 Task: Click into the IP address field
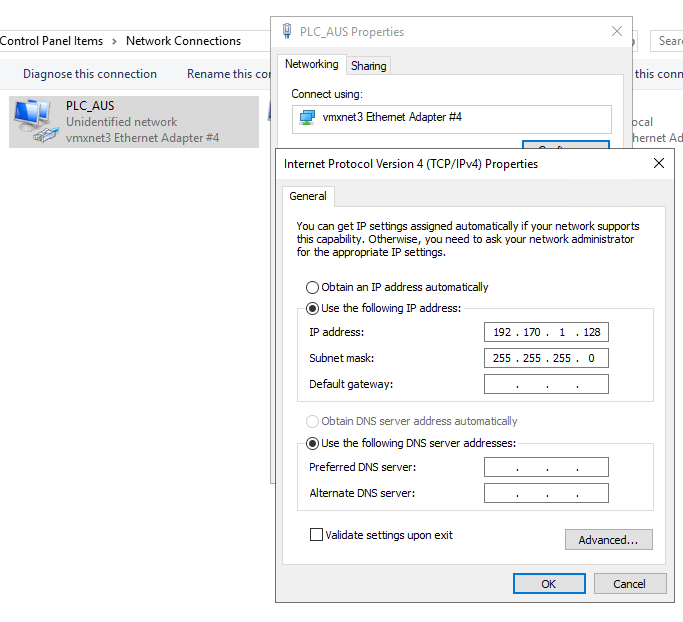point(546,332)
